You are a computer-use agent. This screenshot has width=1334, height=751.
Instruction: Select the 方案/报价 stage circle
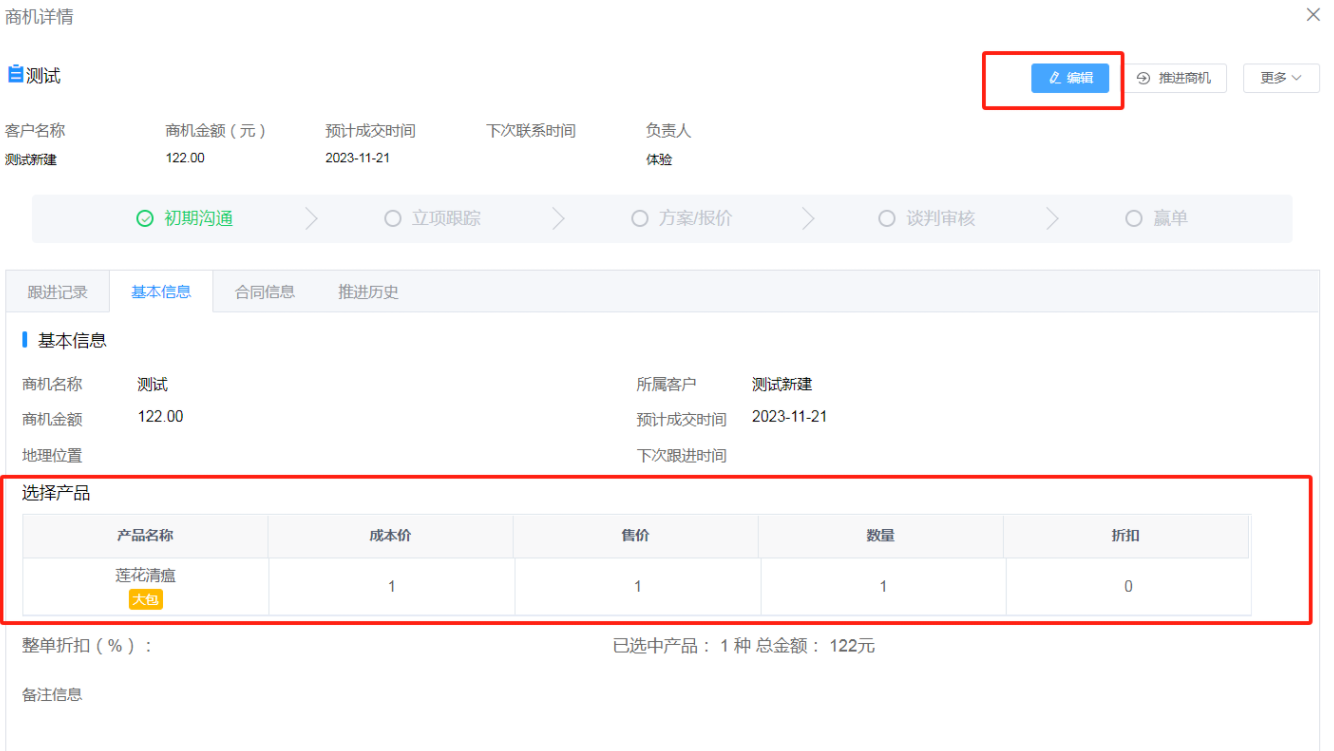(638, 218)
